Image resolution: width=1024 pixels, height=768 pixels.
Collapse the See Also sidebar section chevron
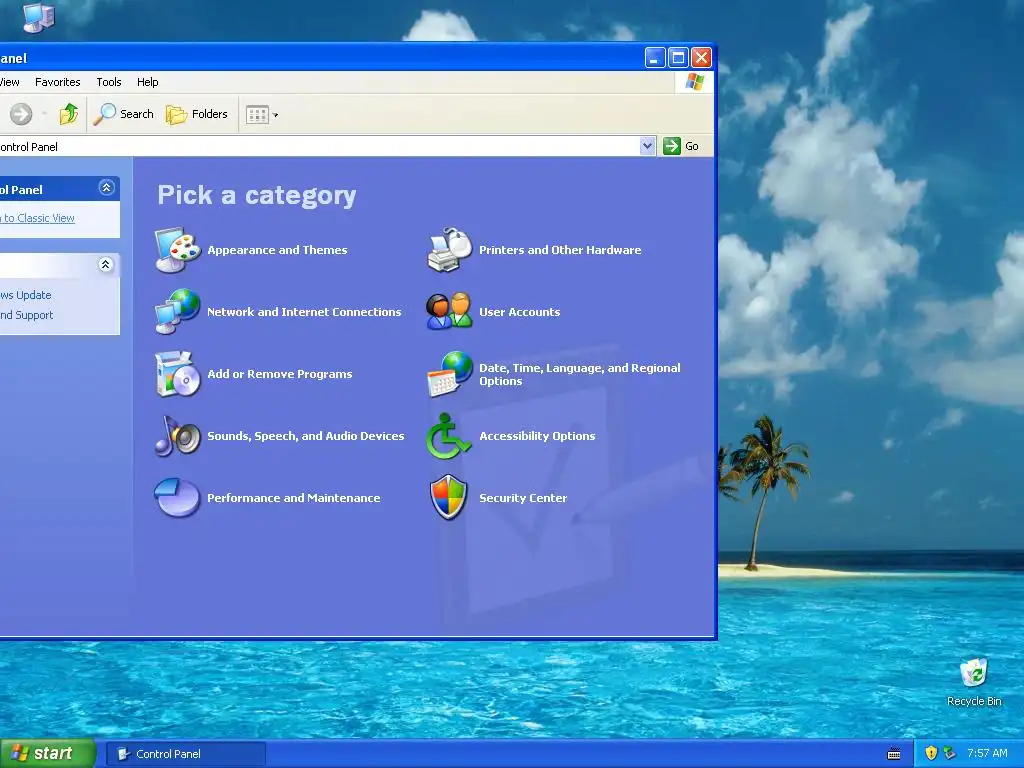pyautogui.click(x=106, y=264)
